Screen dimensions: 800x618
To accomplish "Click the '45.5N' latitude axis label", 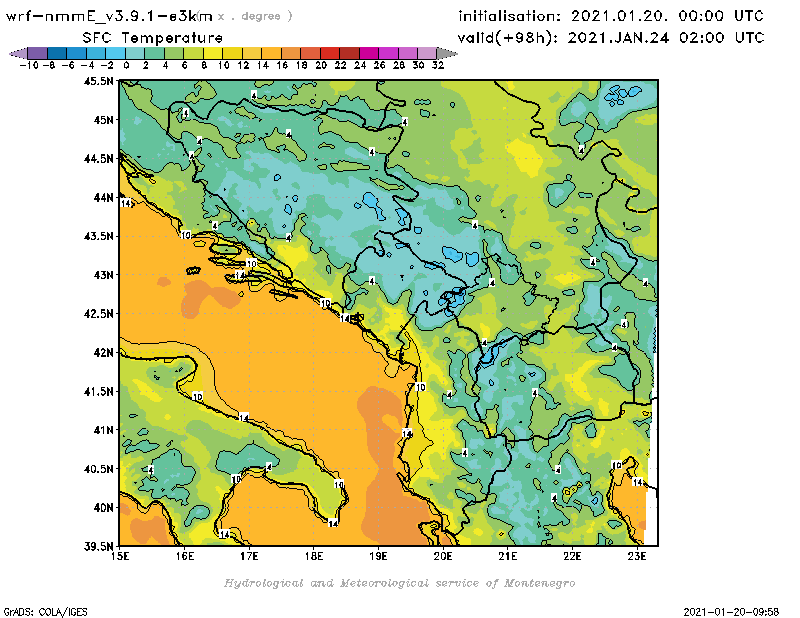I will coord(98,81).
